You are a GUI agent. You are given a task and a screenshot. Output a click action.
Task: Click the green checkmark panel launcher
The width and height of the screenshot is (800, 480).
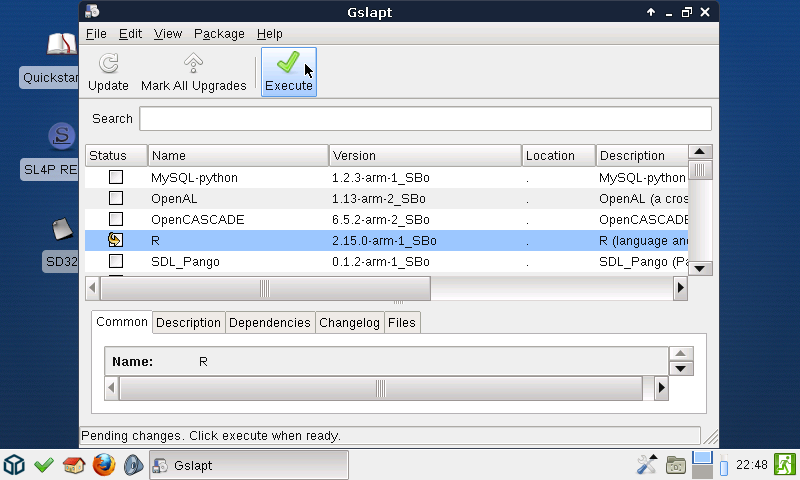pyautogui.click(x=44, y=465)
